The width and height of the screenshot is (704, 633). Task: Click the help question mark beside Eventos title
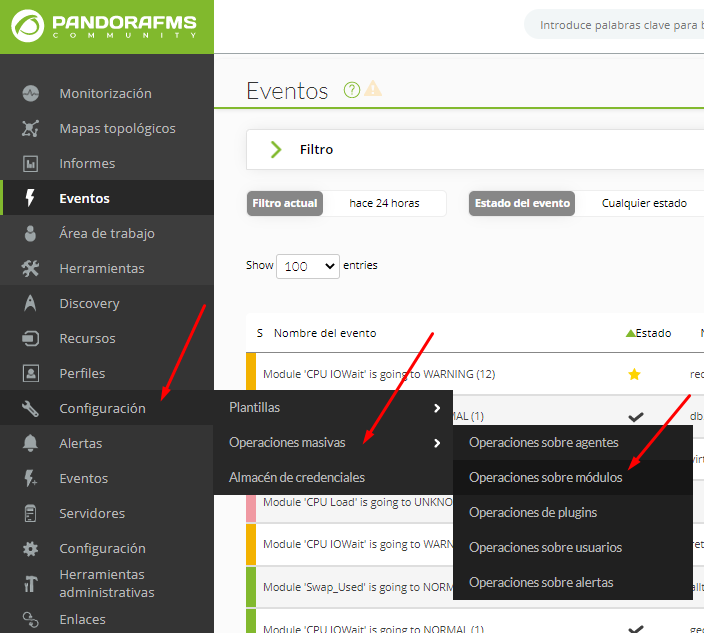351,90
